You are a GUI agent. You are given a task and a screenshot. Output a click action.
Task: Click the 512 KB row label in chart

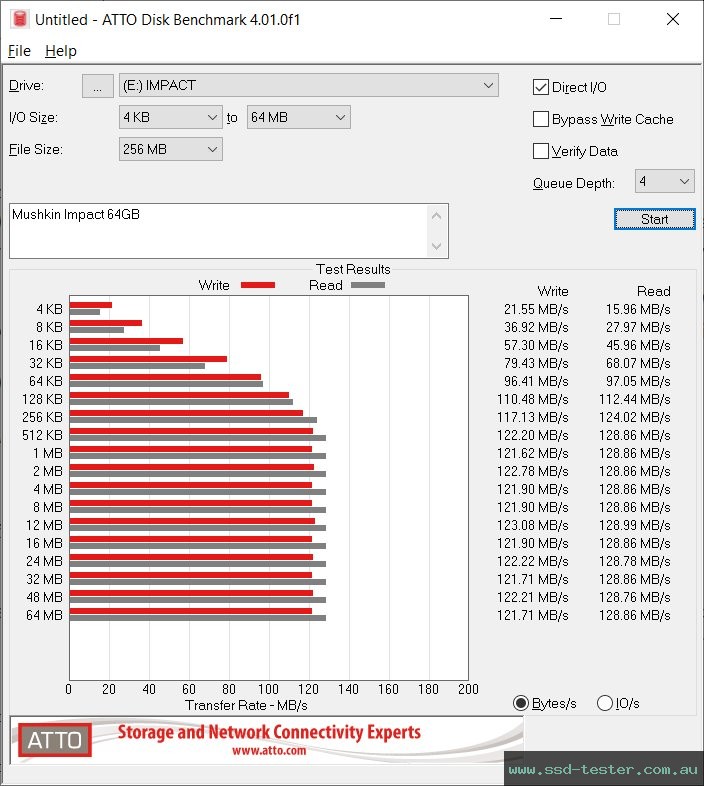(42, 435)
